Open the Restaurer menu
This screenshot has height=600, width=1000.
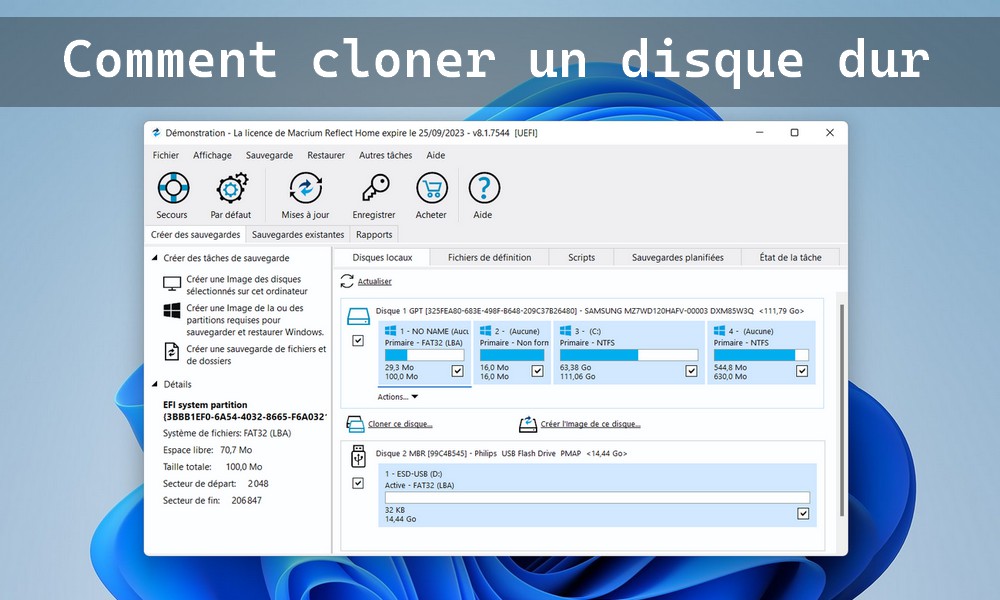tap(326, 156)
